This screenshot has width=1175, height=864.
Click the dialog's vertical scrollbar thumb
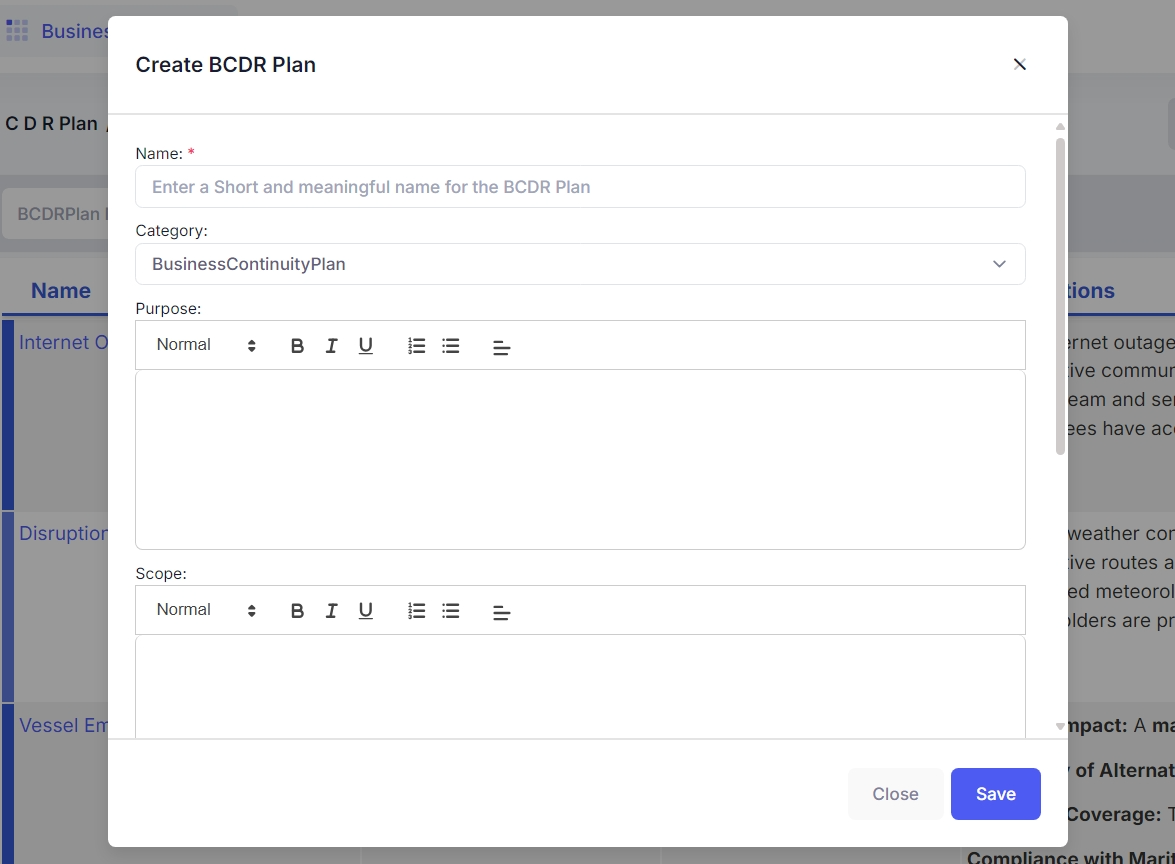coord(1060,295)
